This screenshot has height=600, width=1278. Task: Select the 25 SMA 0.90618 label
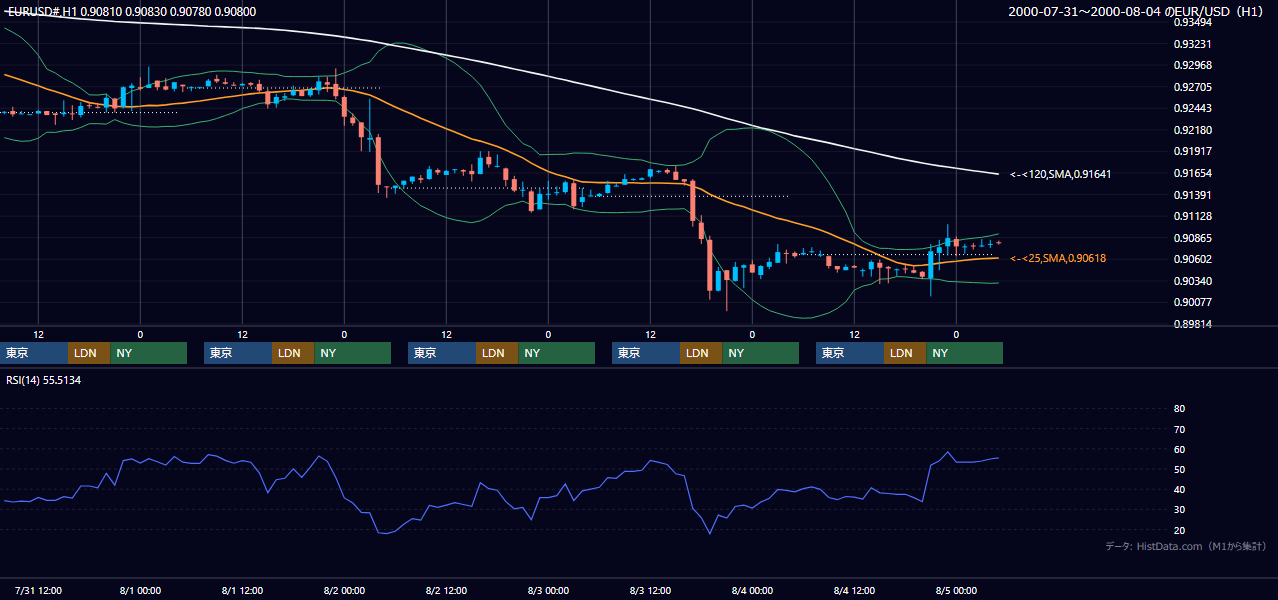pos(1058,258)
